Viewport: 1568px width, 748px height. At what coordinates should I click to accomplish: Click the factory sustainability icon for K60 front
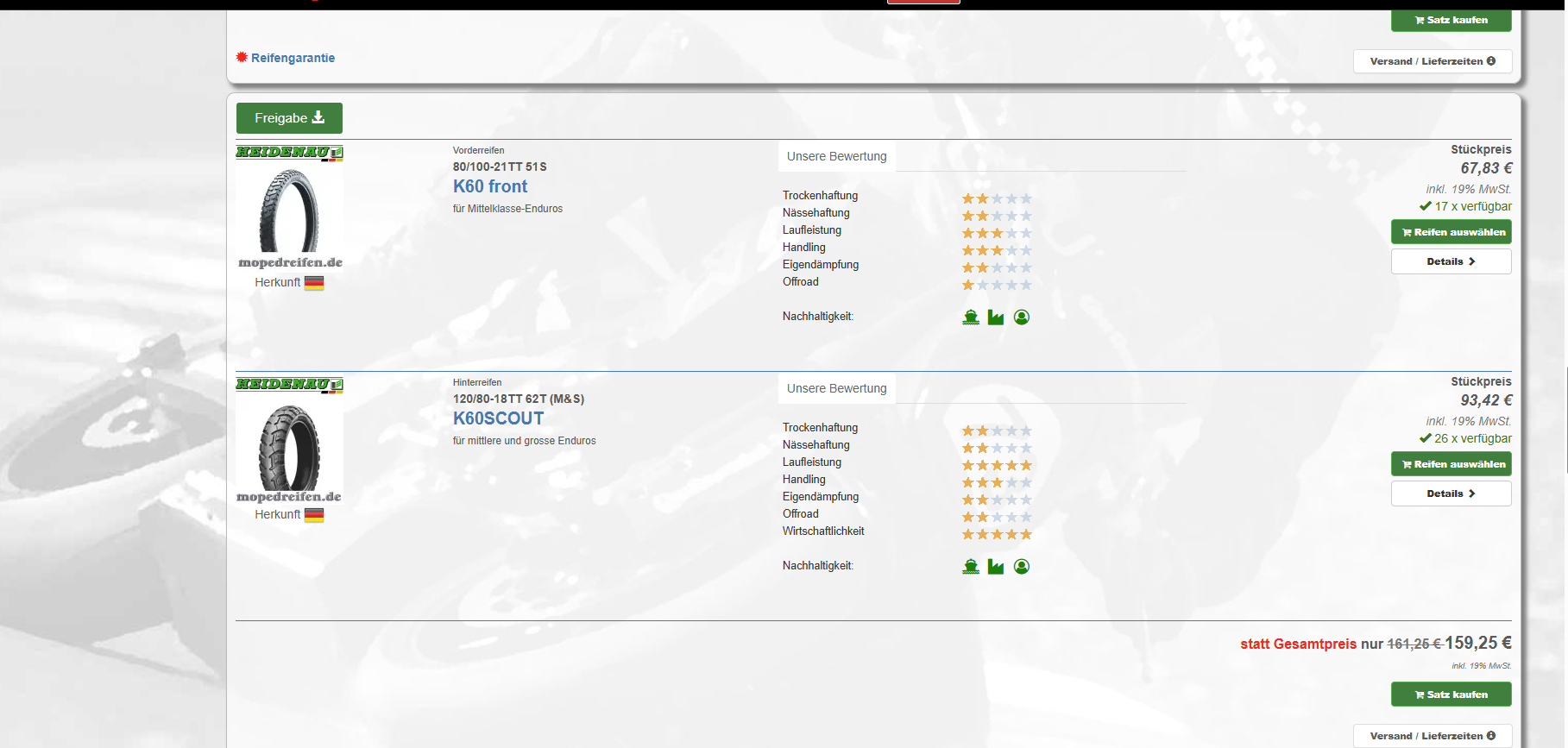tap(996, 317)
